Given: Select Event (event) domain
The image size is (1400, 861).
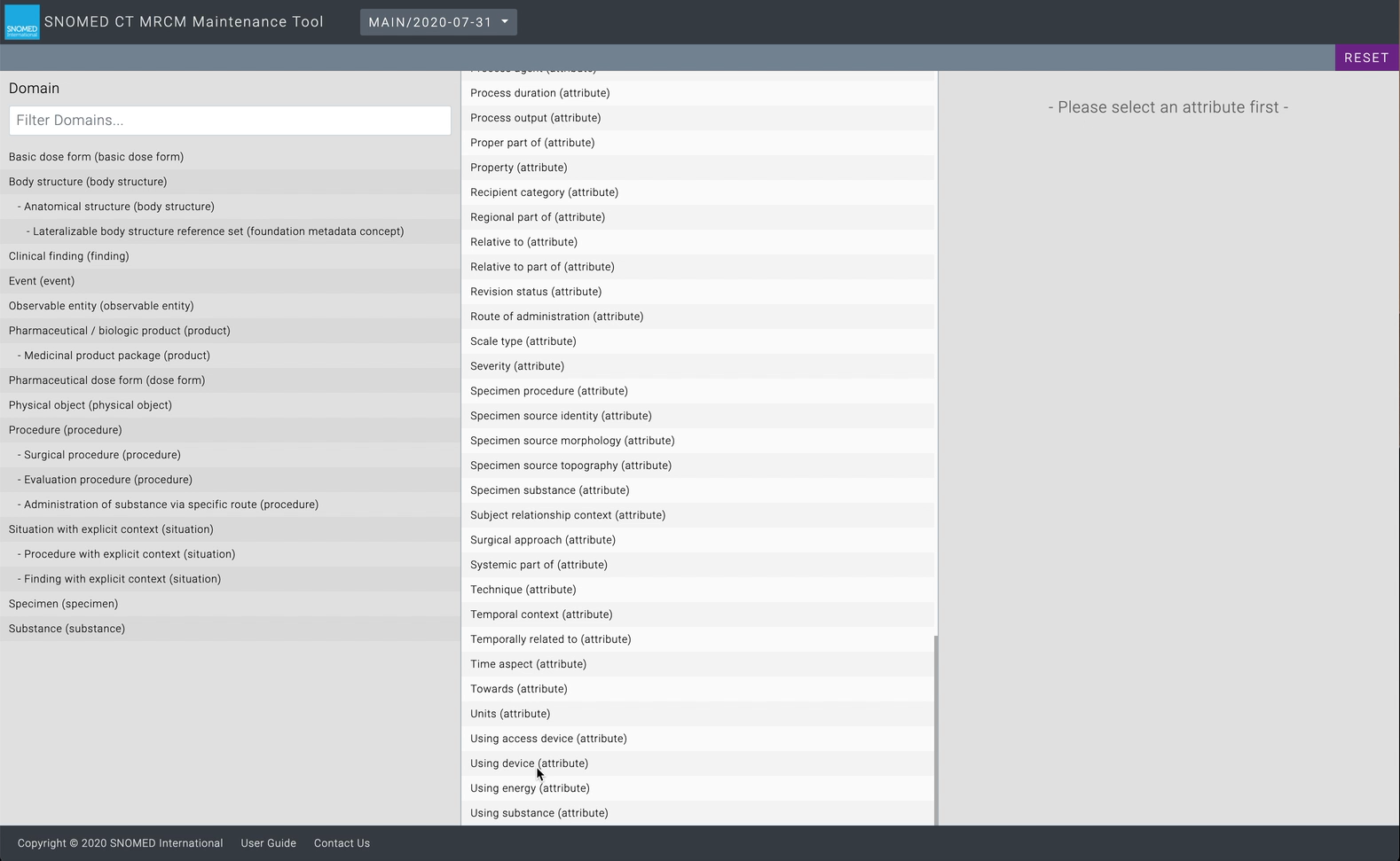Looking at the screenshot, I should click(x=230, y=281).
